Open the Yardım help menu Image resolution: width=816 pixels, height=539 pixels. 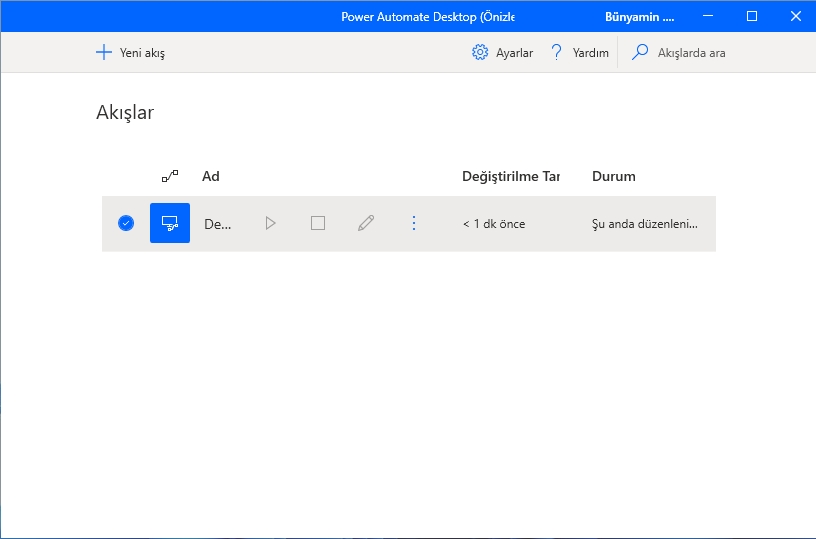tap(591, 53)
